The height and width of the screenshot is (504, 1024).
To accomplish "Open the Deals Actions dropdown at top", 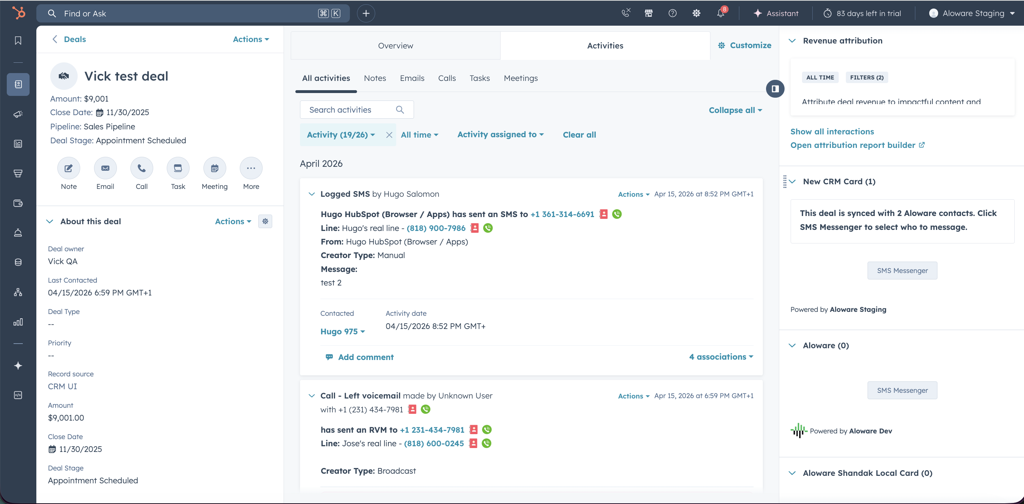I will (251, 39).
